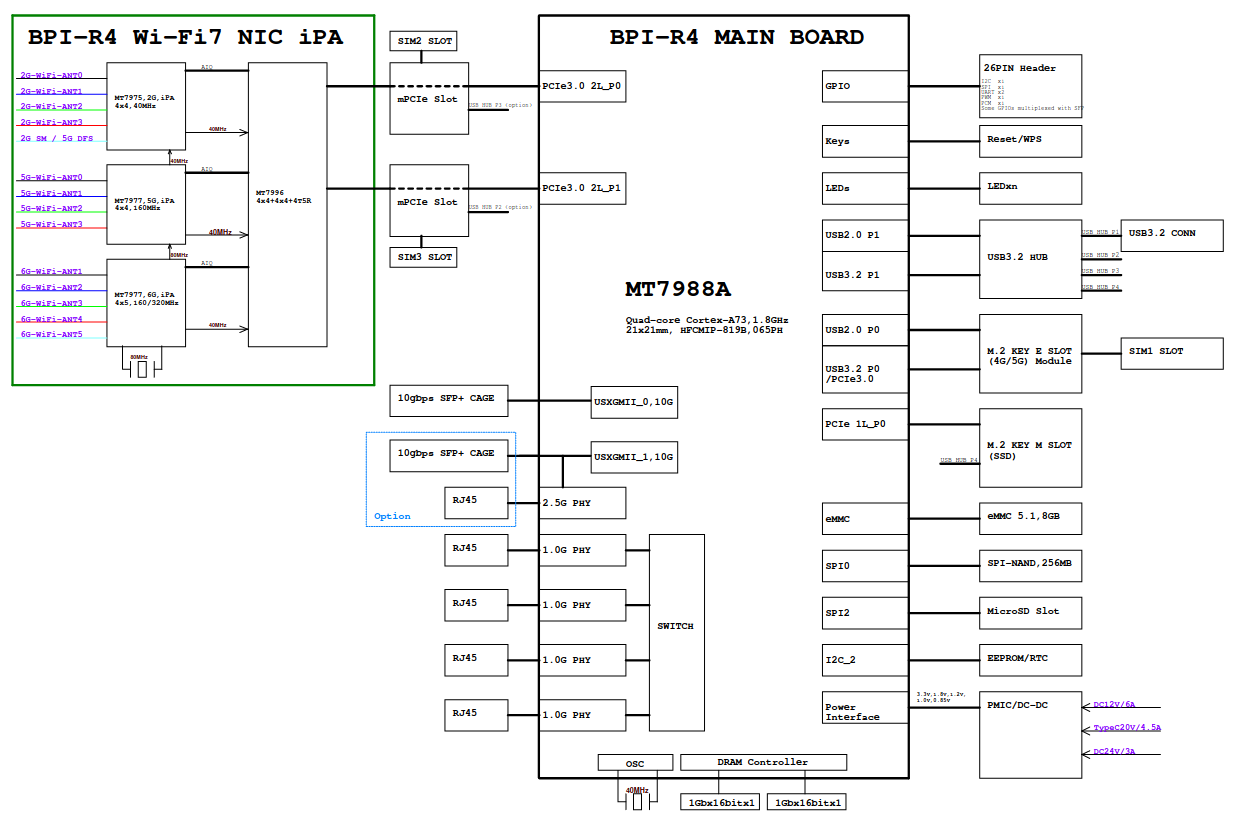Screen dimensions: 1241x814
Task: Click the USB3.2 HUB block
Action: (1030, 258)
